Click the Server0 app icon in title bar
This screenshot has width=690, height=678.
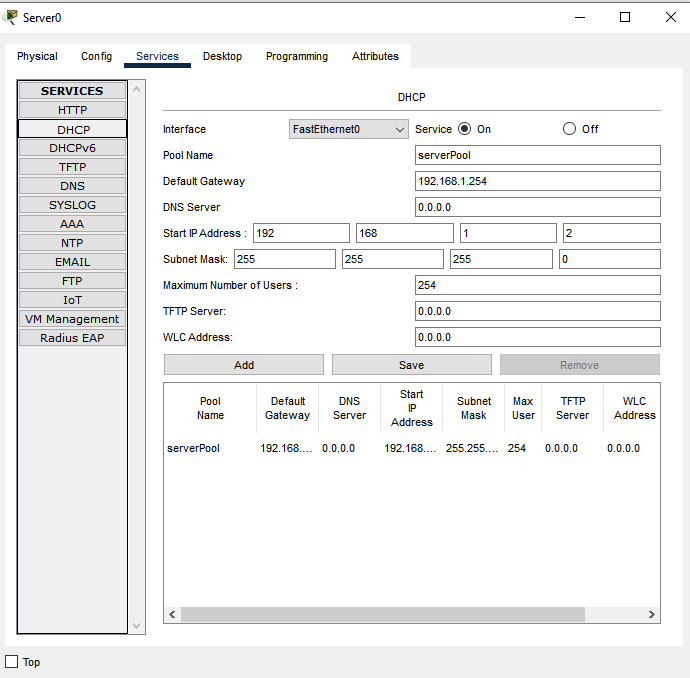[11, 17]
